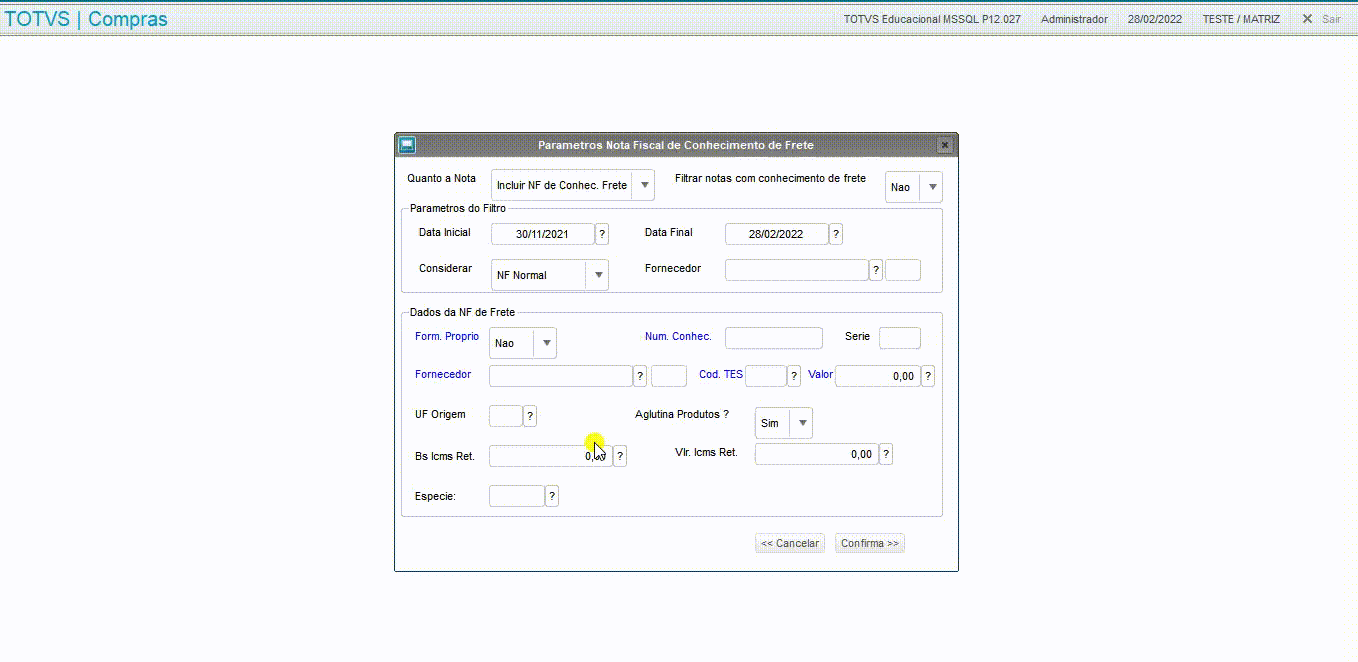Click the Aglutina Produtos ? label
This screenshot has width=1358, height=662.
coord(682,414)
